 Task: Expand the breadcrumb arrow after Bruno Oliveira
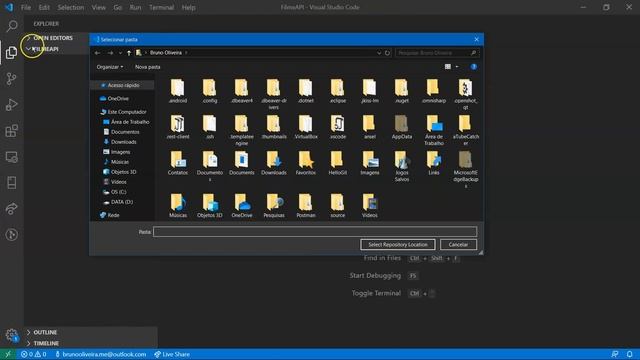click(186, 53)
